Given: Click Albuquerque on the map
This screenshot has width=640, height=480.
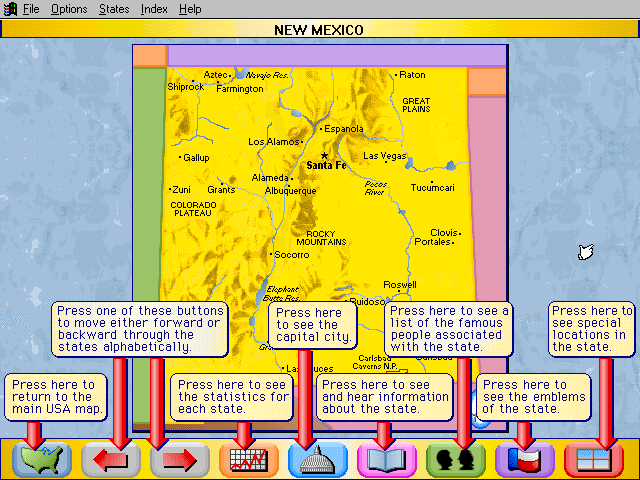Looking at the screenshot, I should [290, 190].
